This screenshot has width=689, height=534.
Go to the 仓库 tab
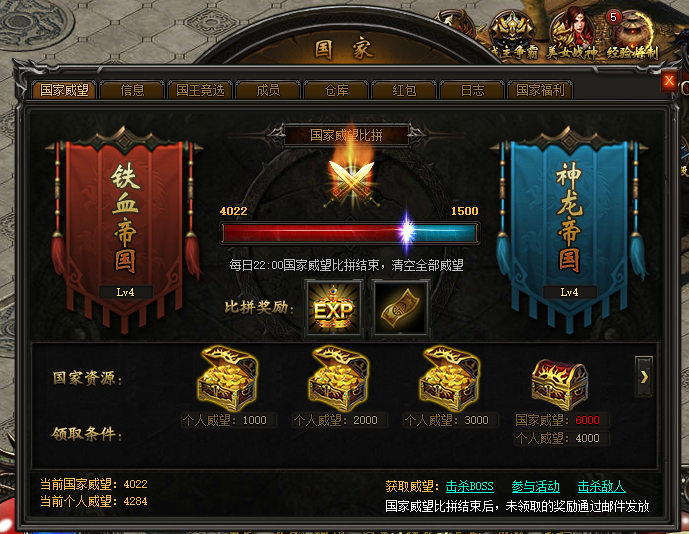[336, 90]
